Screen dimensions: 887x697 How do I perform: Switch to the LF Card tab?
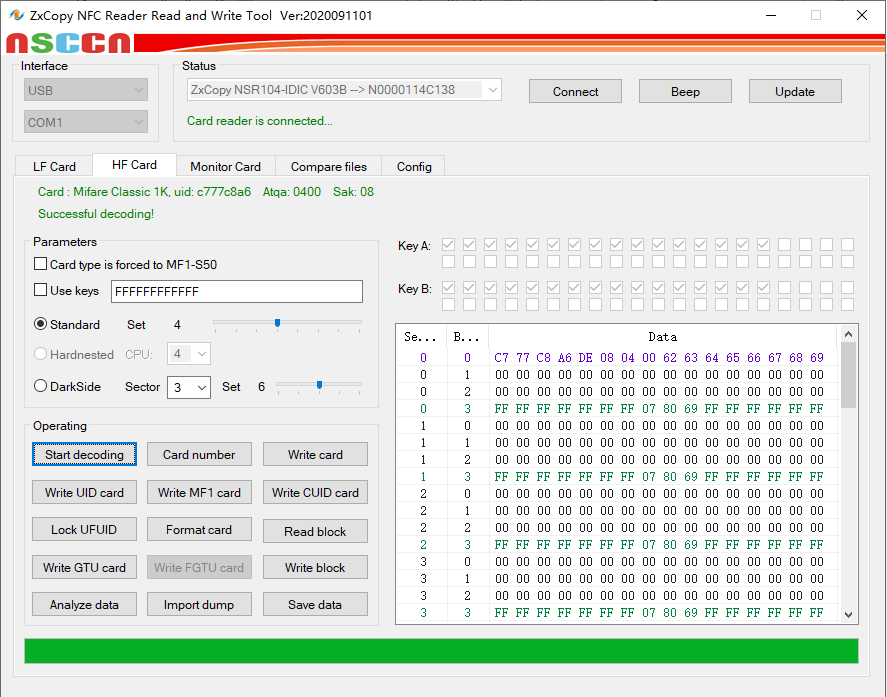tap(54, 166)
